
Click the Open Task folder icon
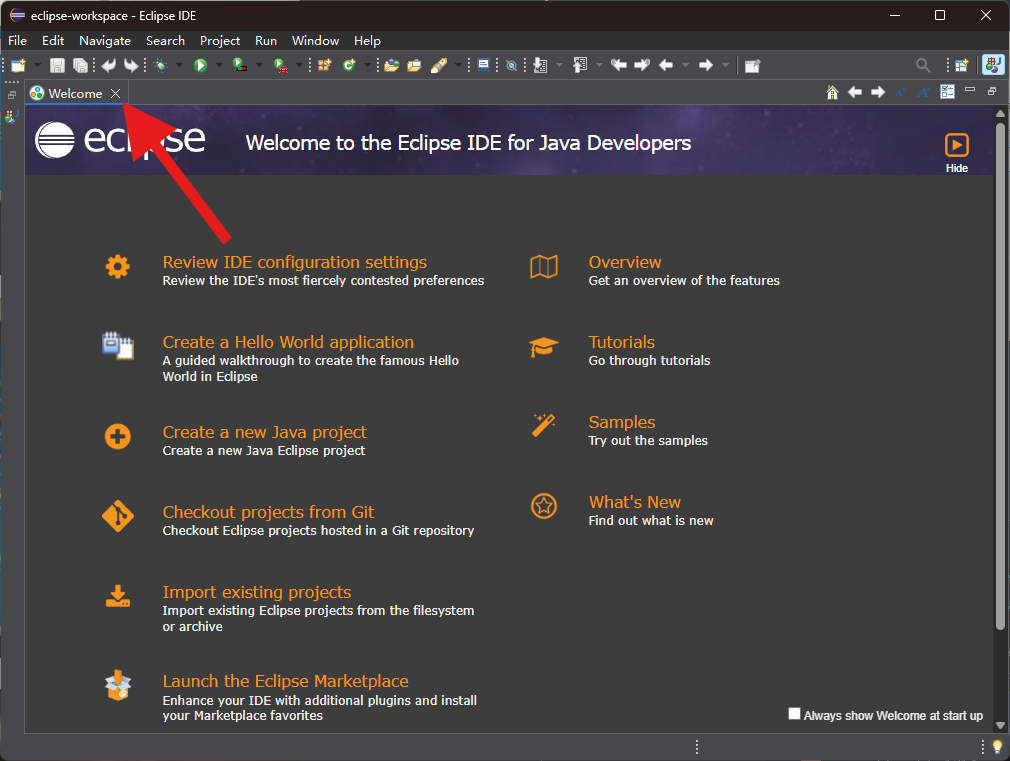pyautogui.click(x=414, y=65)
